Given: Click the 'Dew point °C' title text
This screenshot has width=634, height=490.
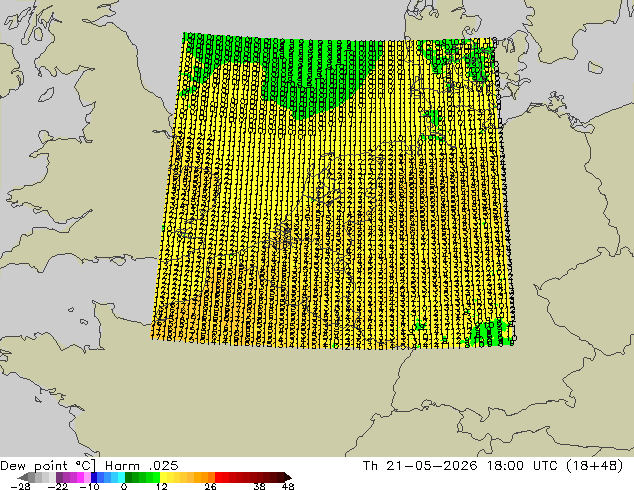Looking at the screenshot, I should click(x=48, y=466).
